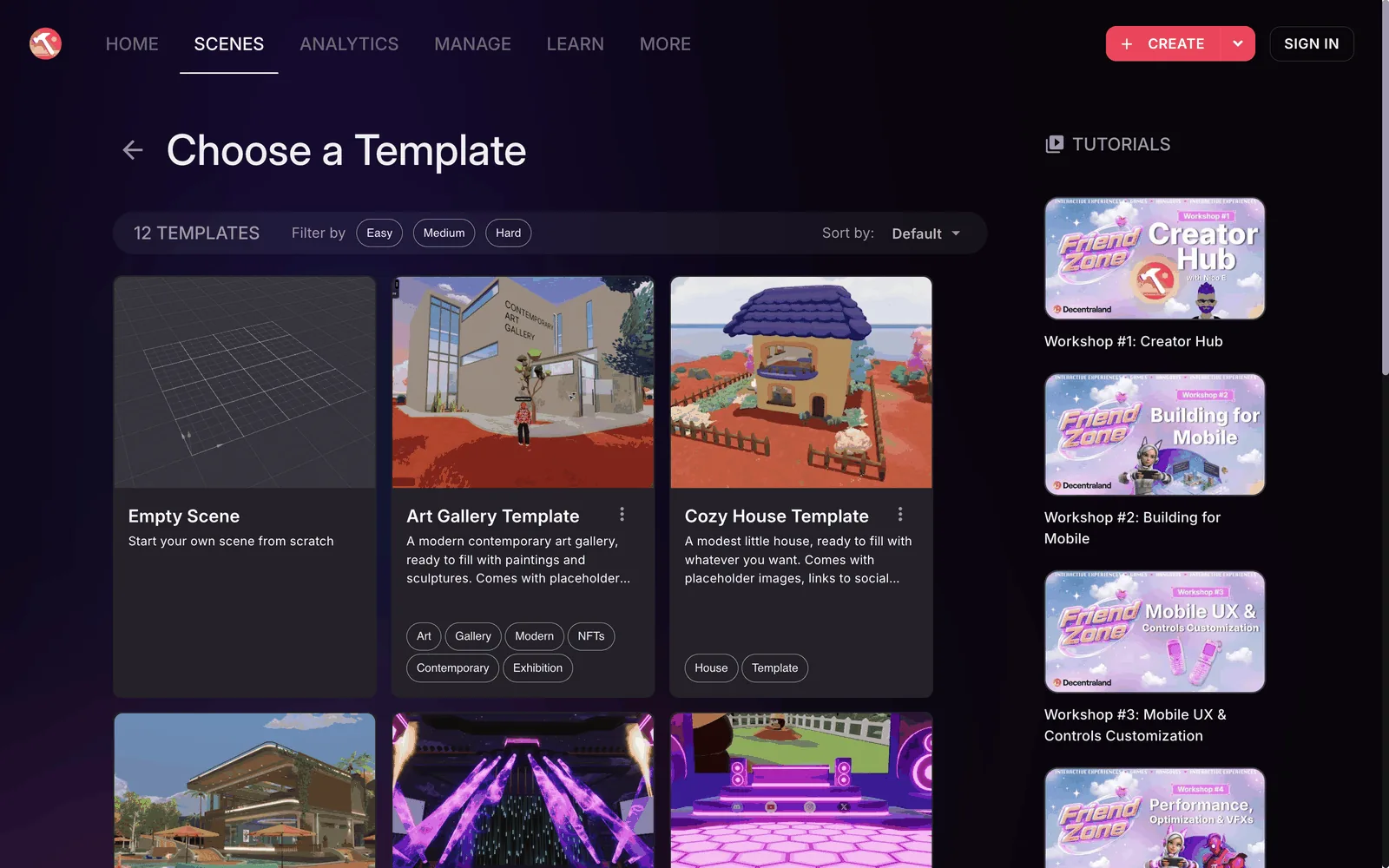Screen dimensions: 1389x868
Task: Open the More menu
Action: (665, 44)
